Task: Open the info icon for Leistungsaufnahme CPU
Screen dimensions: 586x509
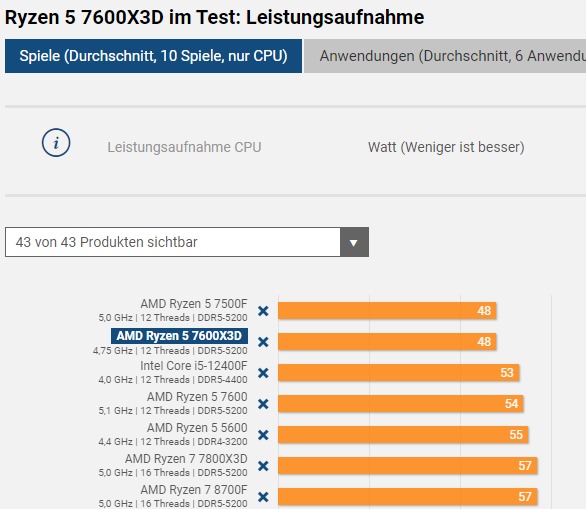Action: [56, 143]
